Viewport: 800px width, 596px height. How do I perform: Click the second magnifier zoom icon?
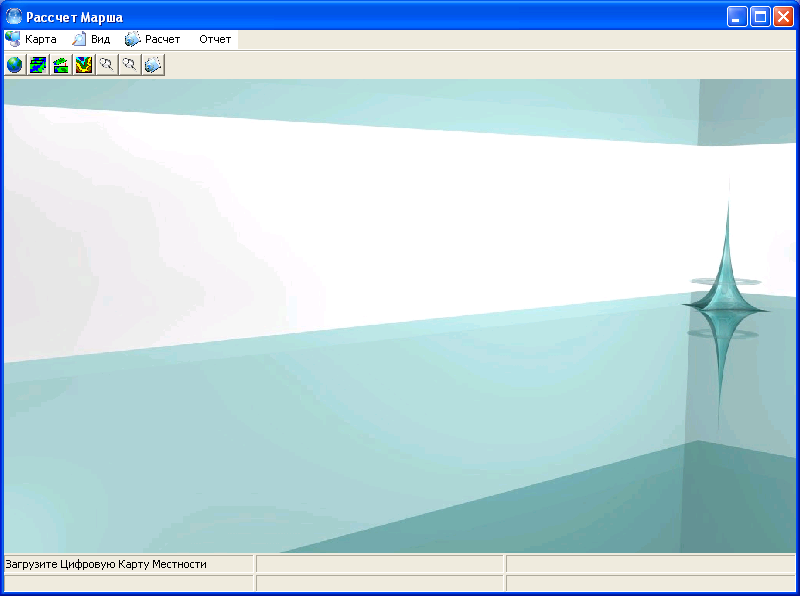130,65
